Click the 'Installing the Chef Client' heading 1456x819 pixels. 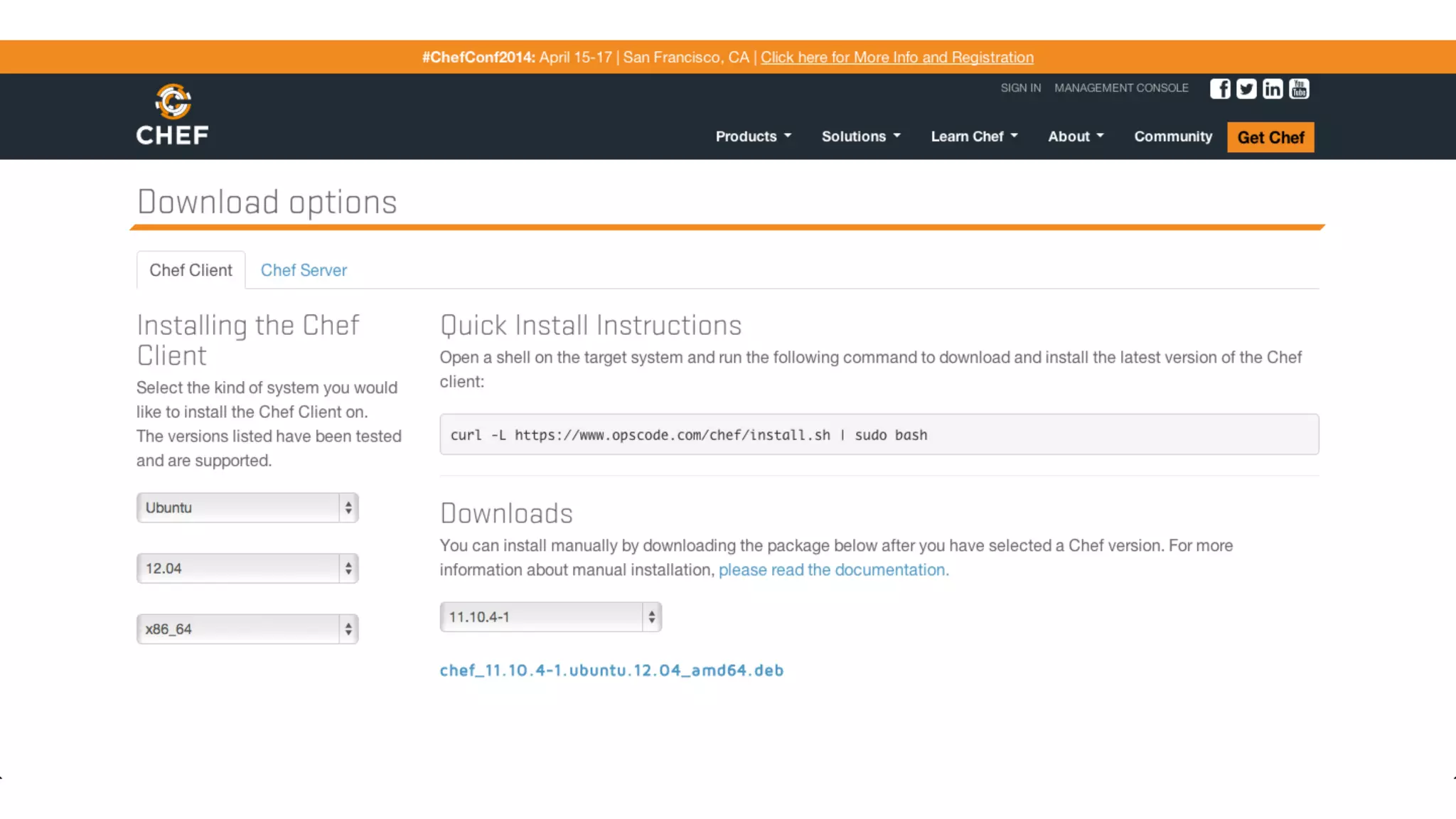248,341
